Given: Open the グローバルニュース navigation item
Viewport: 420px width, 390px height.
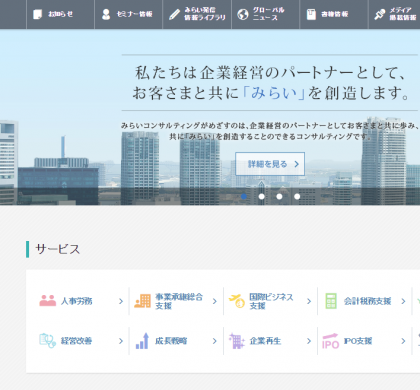Looking at the screenshot, I should 266,14.
